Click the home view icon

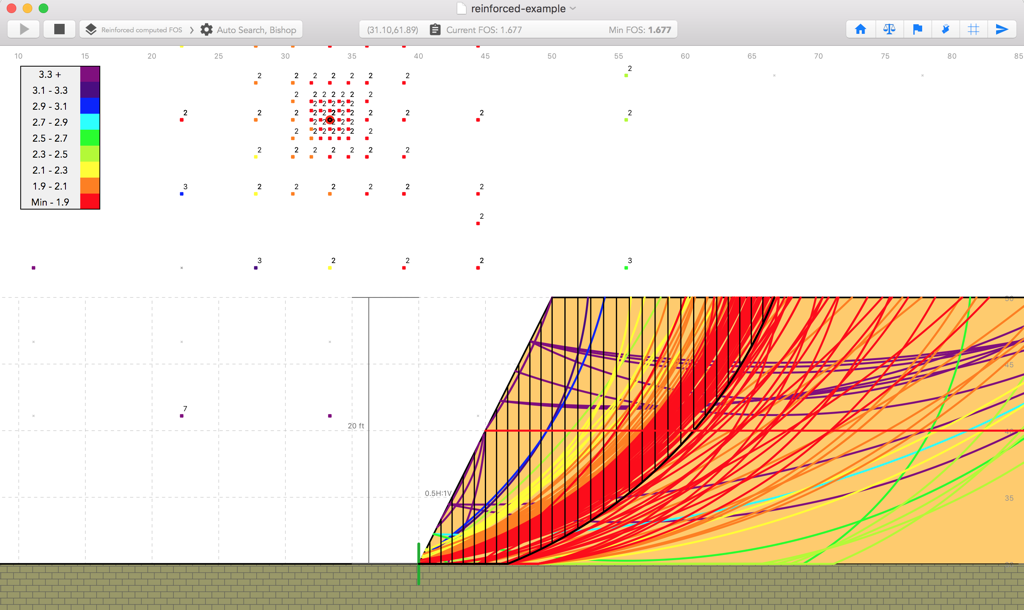[861, 29]
